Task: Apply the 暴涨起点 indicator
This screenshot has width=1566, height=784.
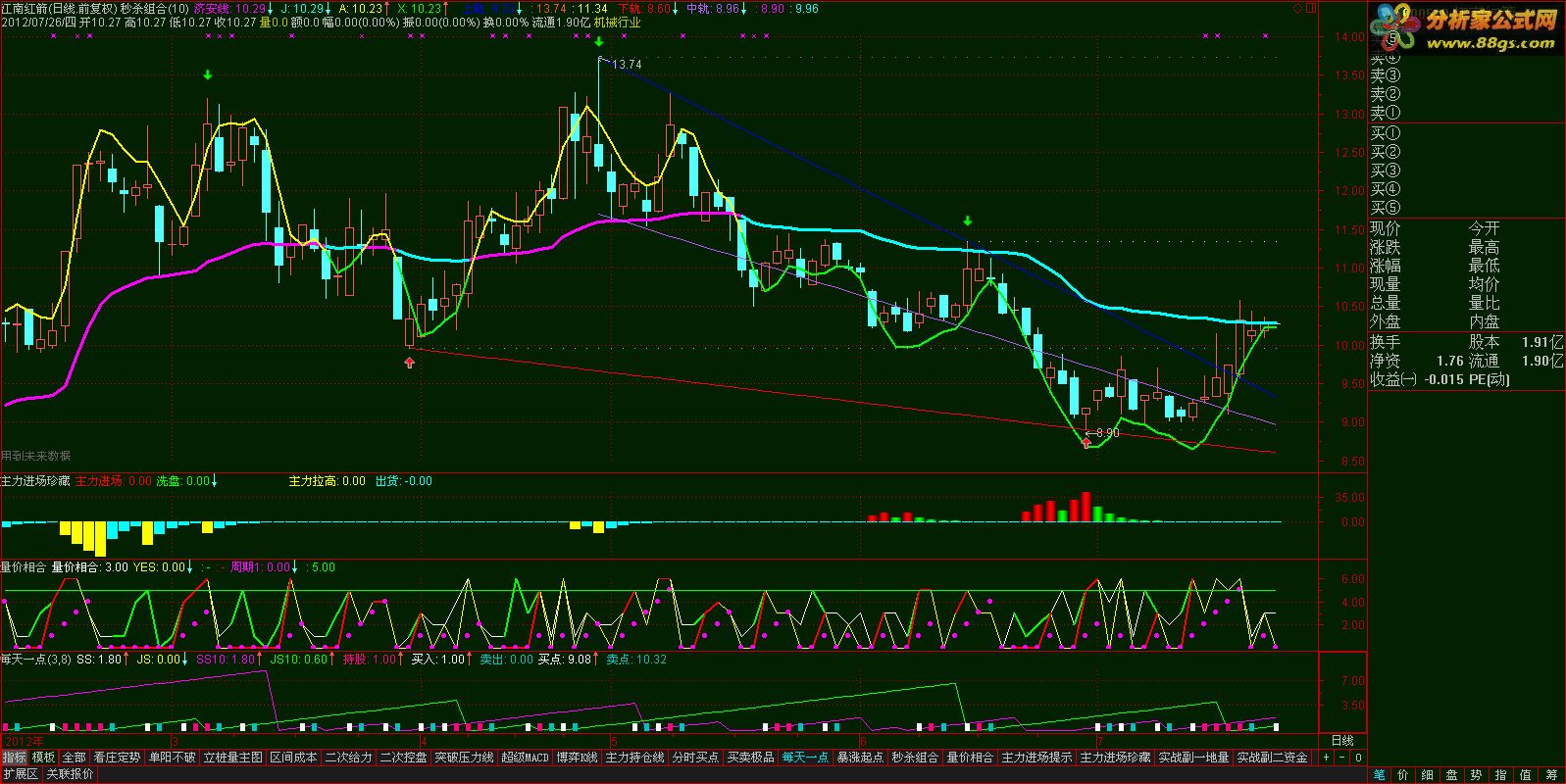Action: pyautogui.click(x=860, y=758)
